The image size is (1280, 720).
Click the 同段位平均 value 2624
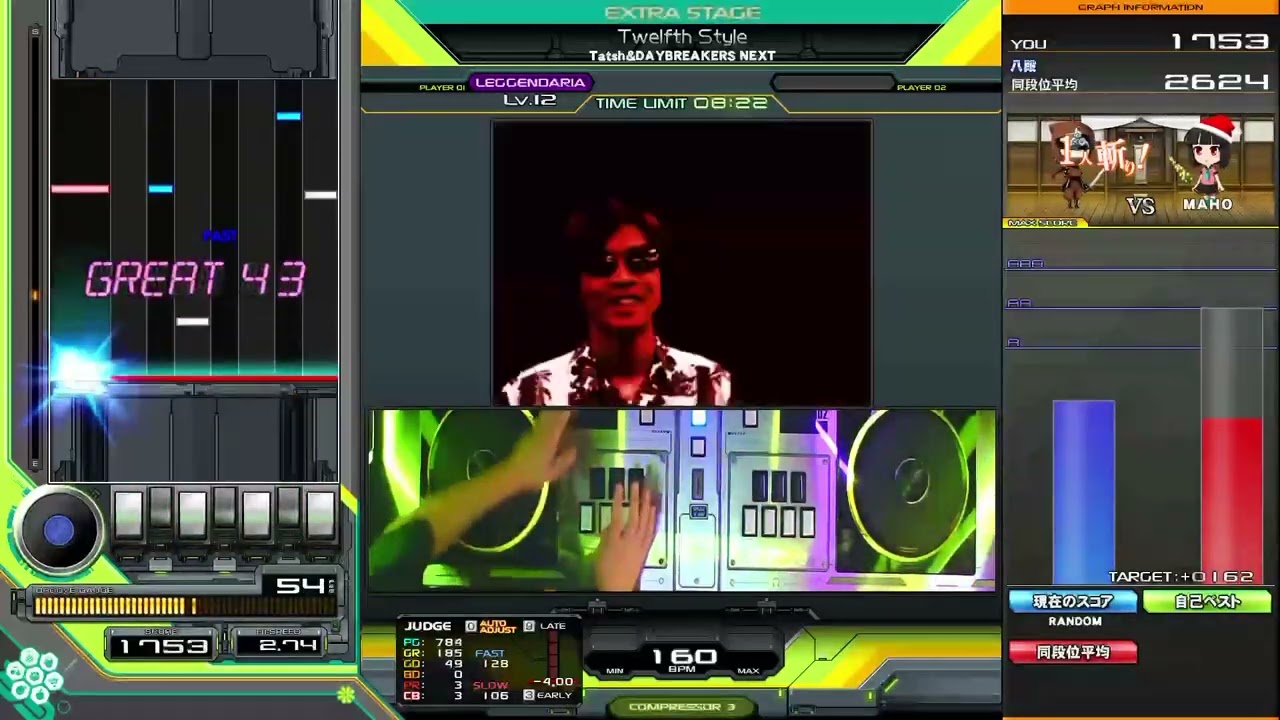(1217, 82)
